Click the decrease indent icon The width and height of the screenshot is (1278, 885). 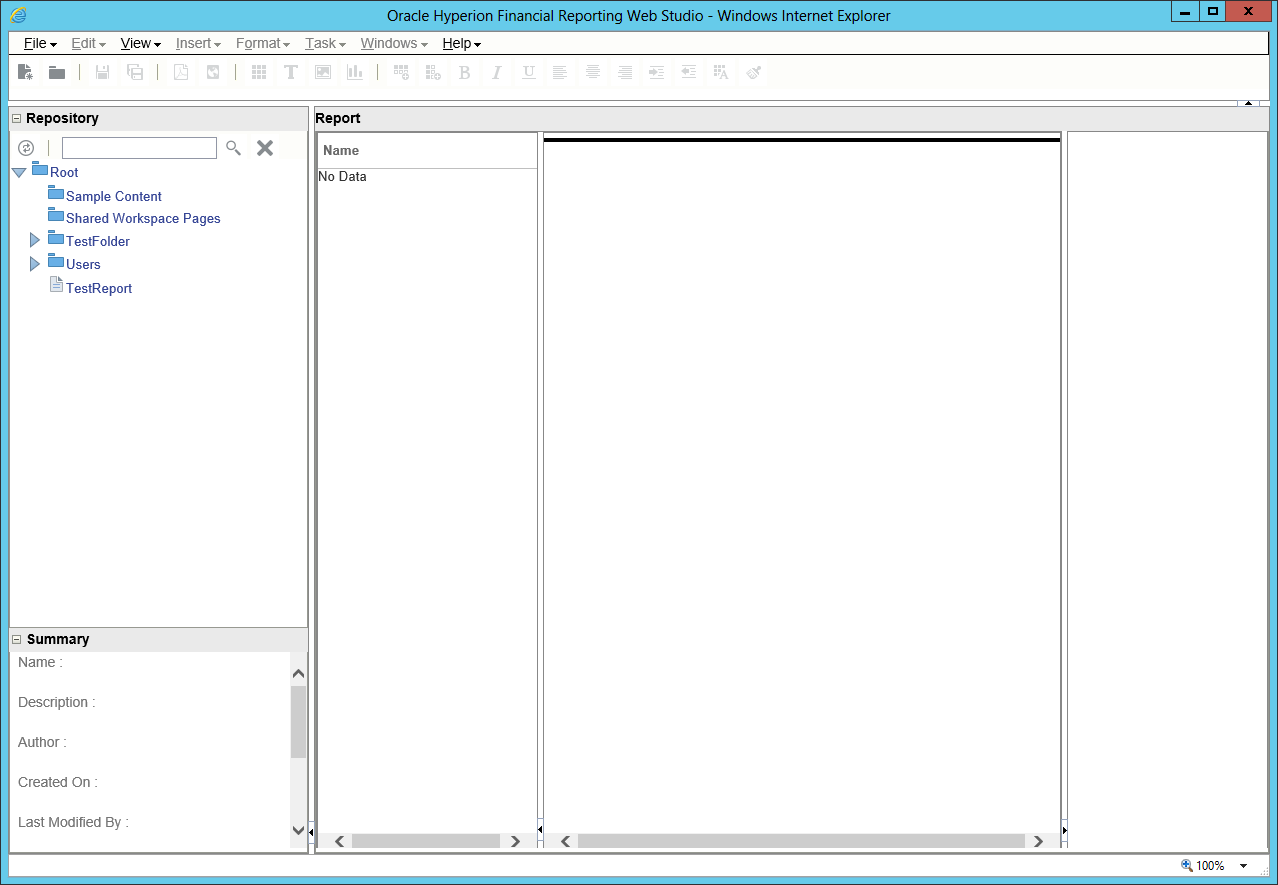688,72
